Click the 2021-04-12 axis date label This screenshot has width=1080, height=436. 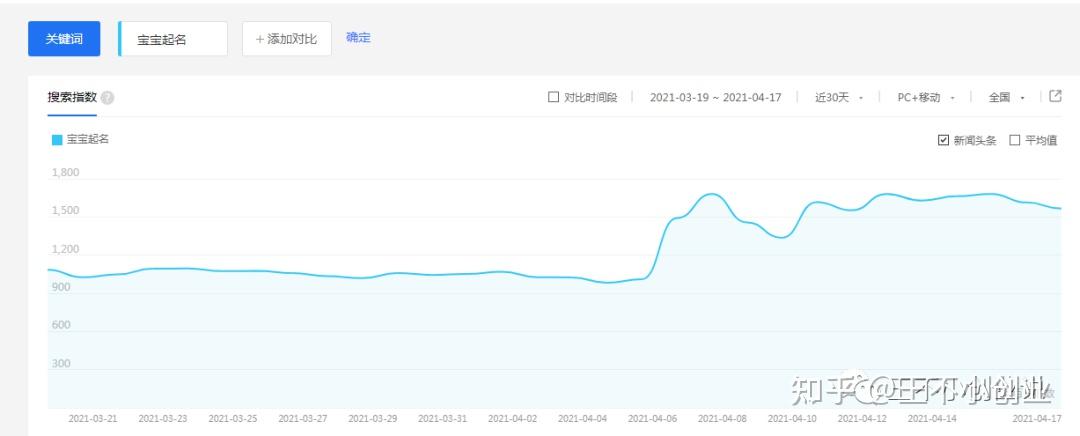point(862,418)
